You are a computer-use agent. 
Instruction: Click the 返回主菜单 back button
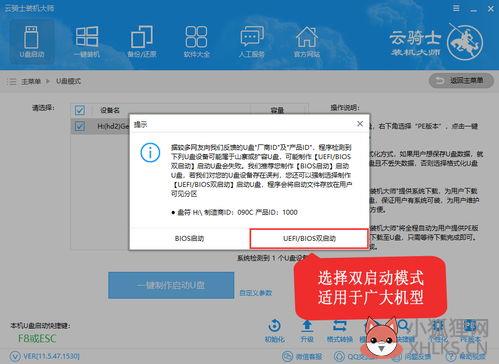click(461, 81)
